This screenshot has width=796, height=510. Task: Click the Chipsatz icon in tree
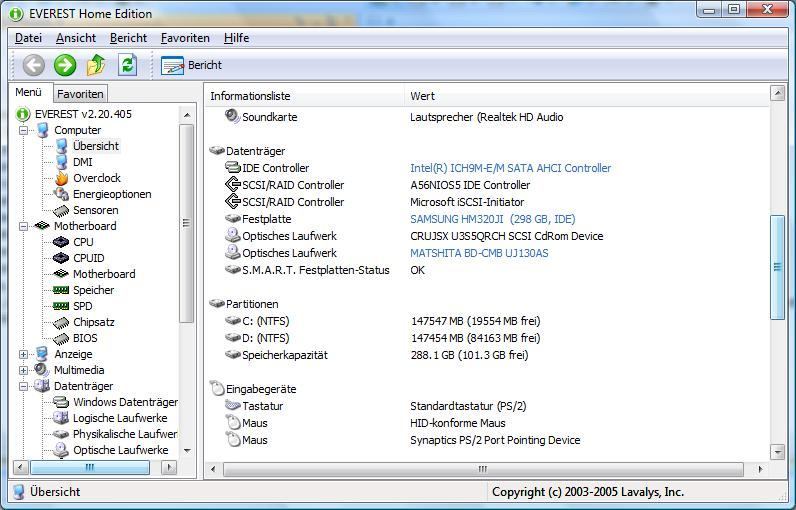(61, 322)
